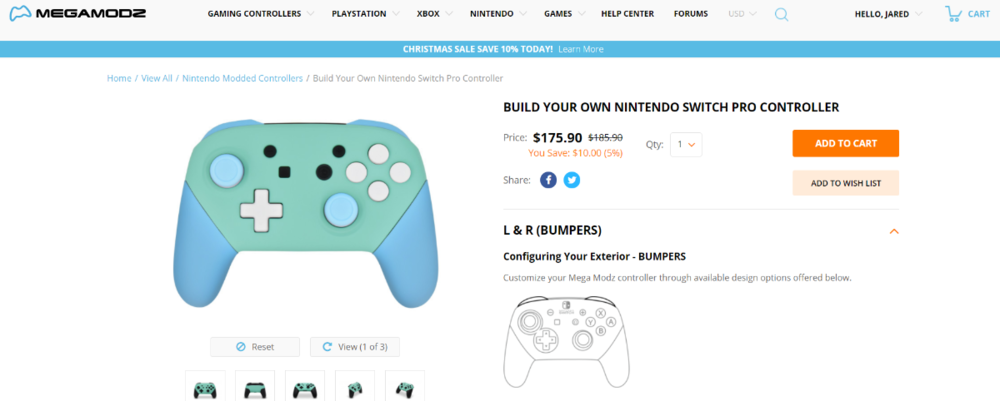Viewport: 1000px width, 401px height.
Task: Click the Reset icon button
Action: tap(255, 347)
